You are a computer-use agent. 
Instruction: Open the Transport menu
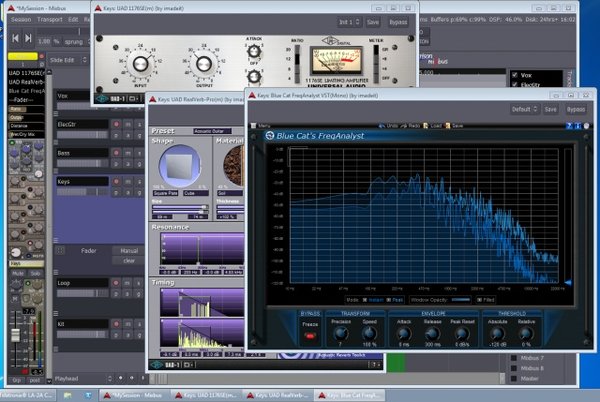point(49,20)
